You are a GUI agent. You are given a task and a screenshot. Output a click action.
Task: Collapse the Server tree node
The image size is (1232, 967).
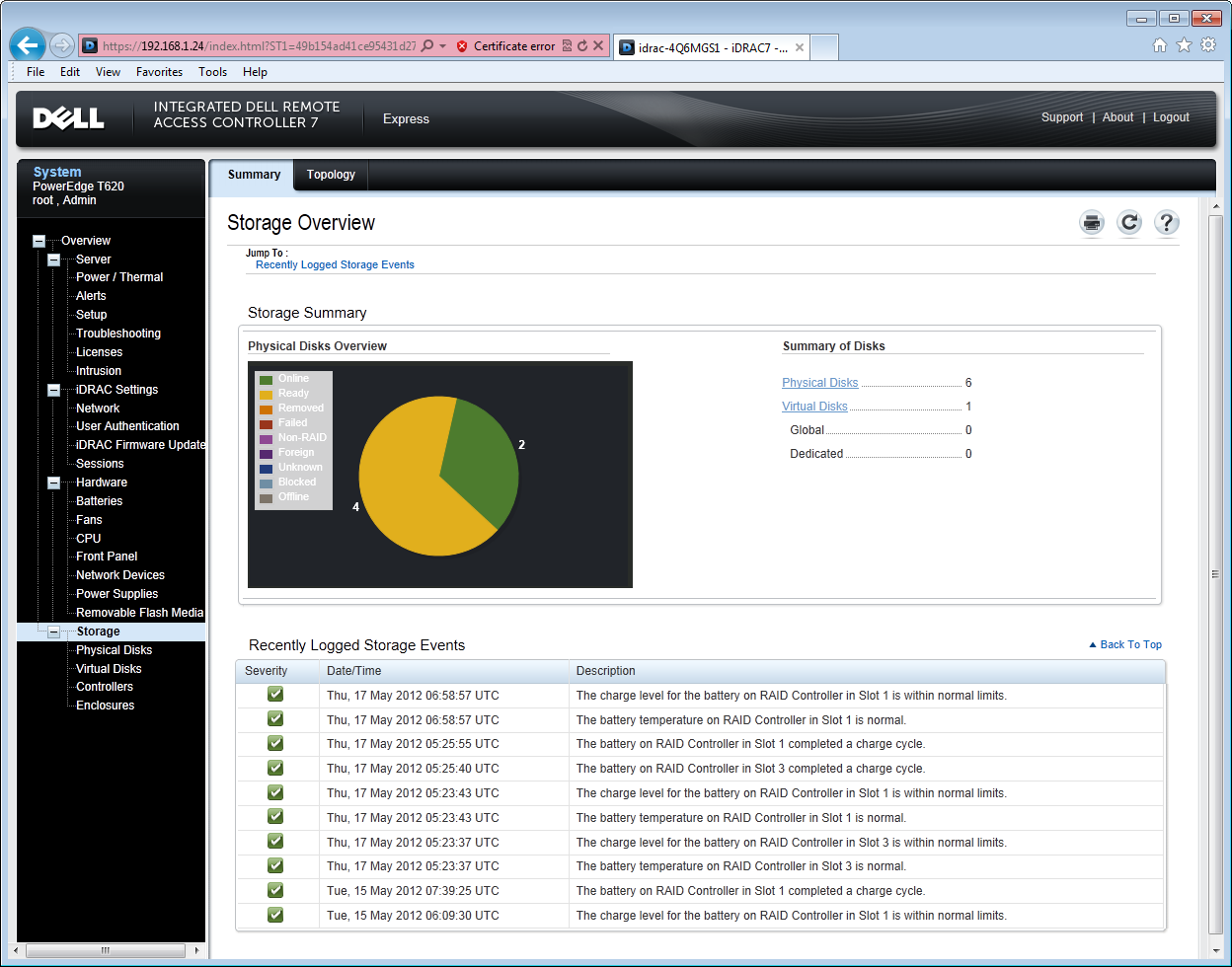(x=54, y=260)
